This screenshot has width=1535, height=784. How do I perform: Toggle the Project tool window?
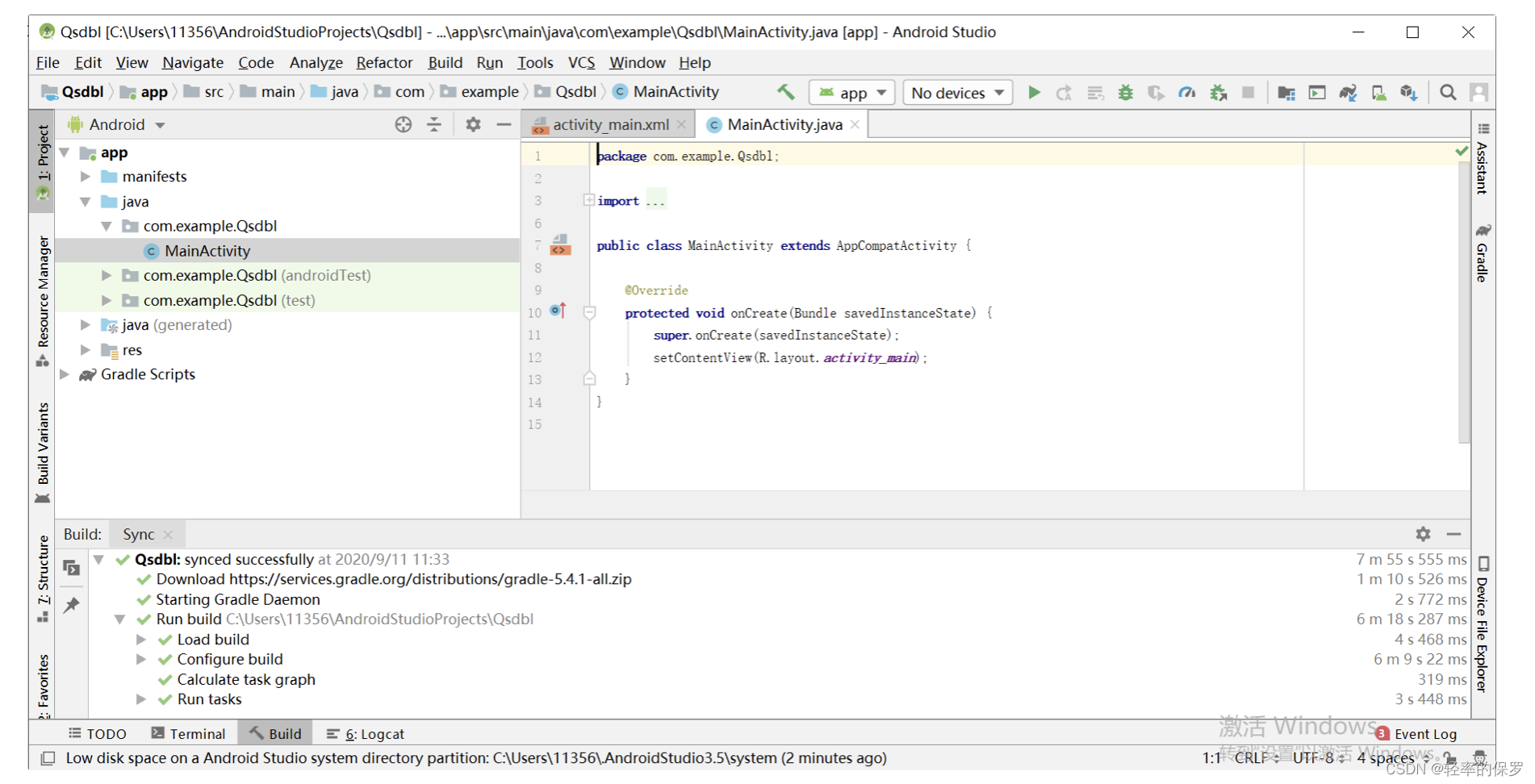tap(43, 161)
